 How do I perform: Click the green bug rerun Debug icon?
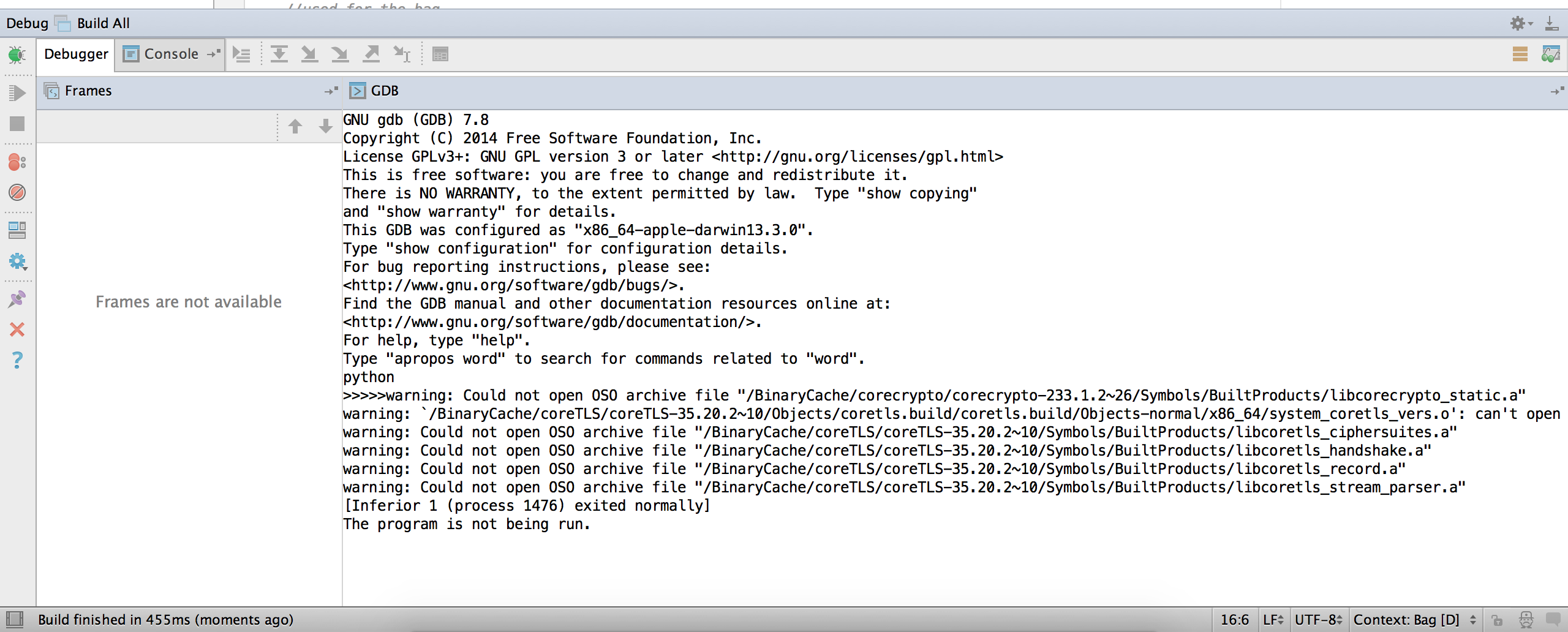17,55
